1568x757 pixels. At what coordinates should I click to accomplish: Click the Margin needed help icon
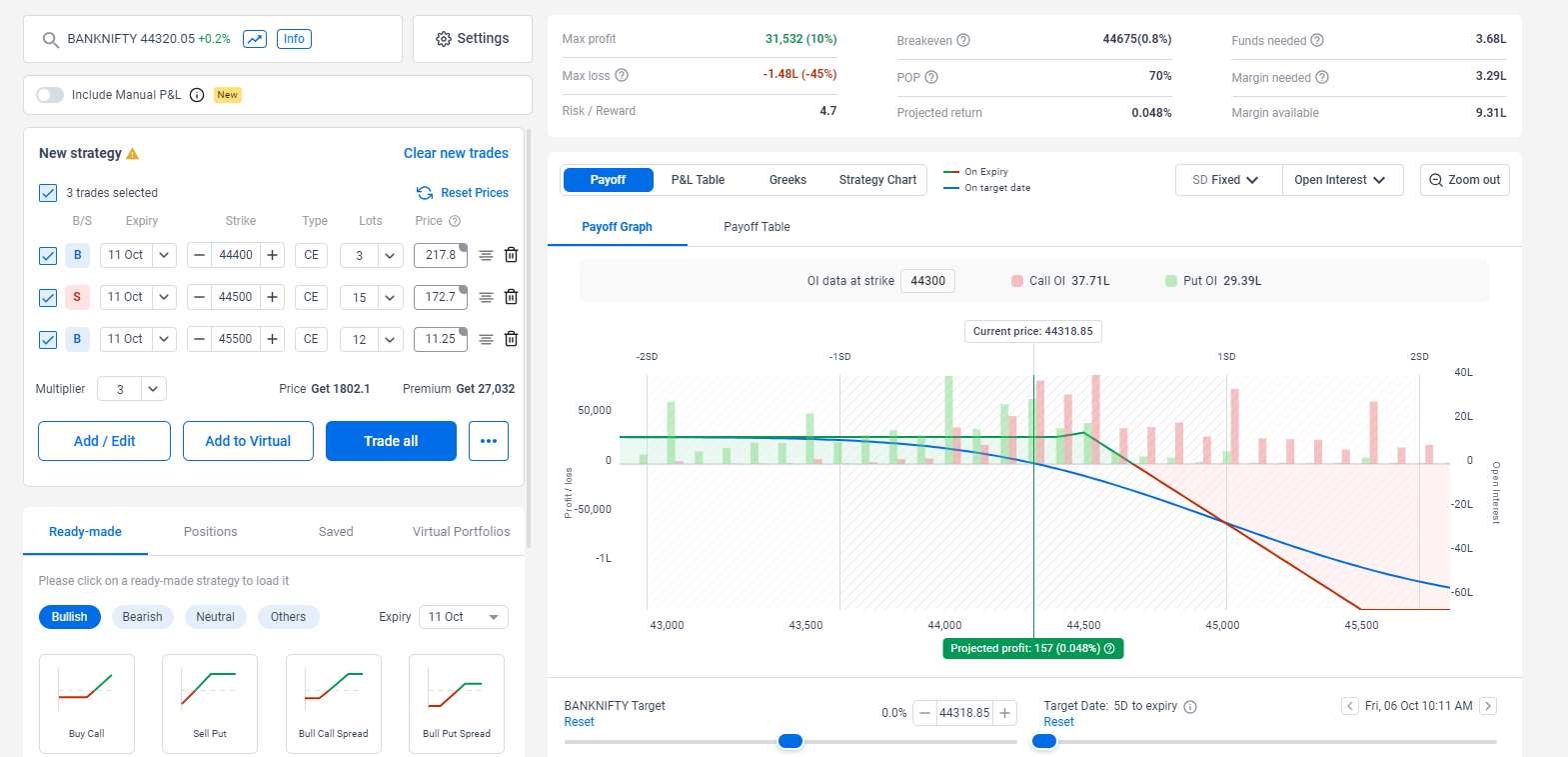(x=1322, y=78)
